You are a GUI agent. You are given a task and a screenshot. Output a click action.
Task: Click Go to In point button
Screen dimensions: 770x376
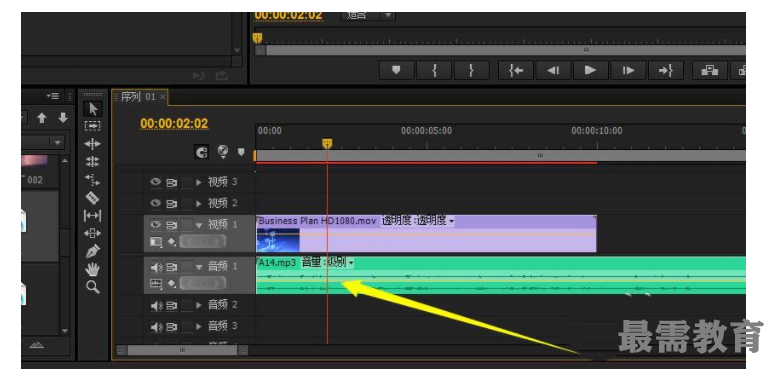coord(516,70)
